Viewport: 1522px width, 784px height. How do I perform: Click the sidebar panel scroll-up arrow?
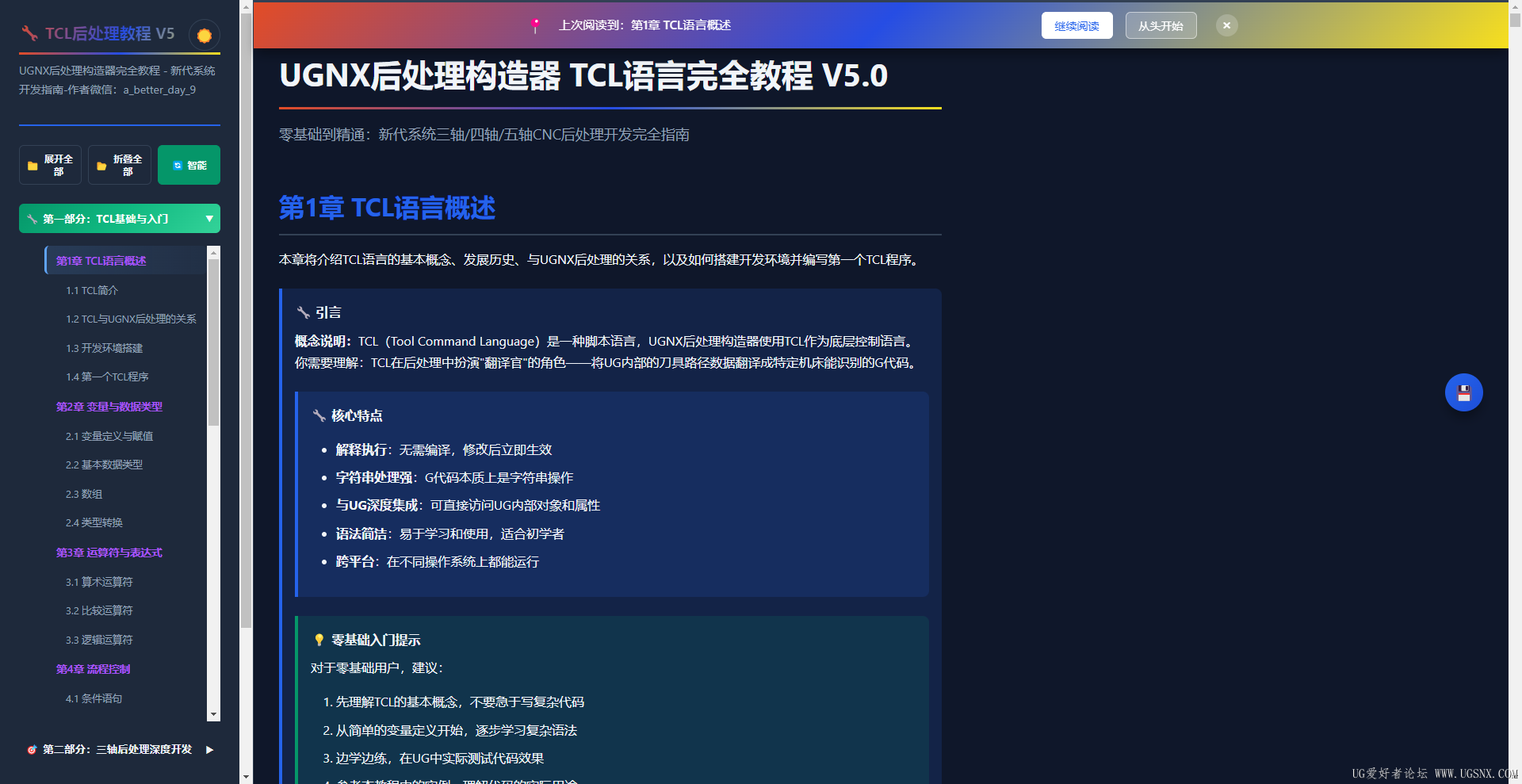[x=246, y=7]
